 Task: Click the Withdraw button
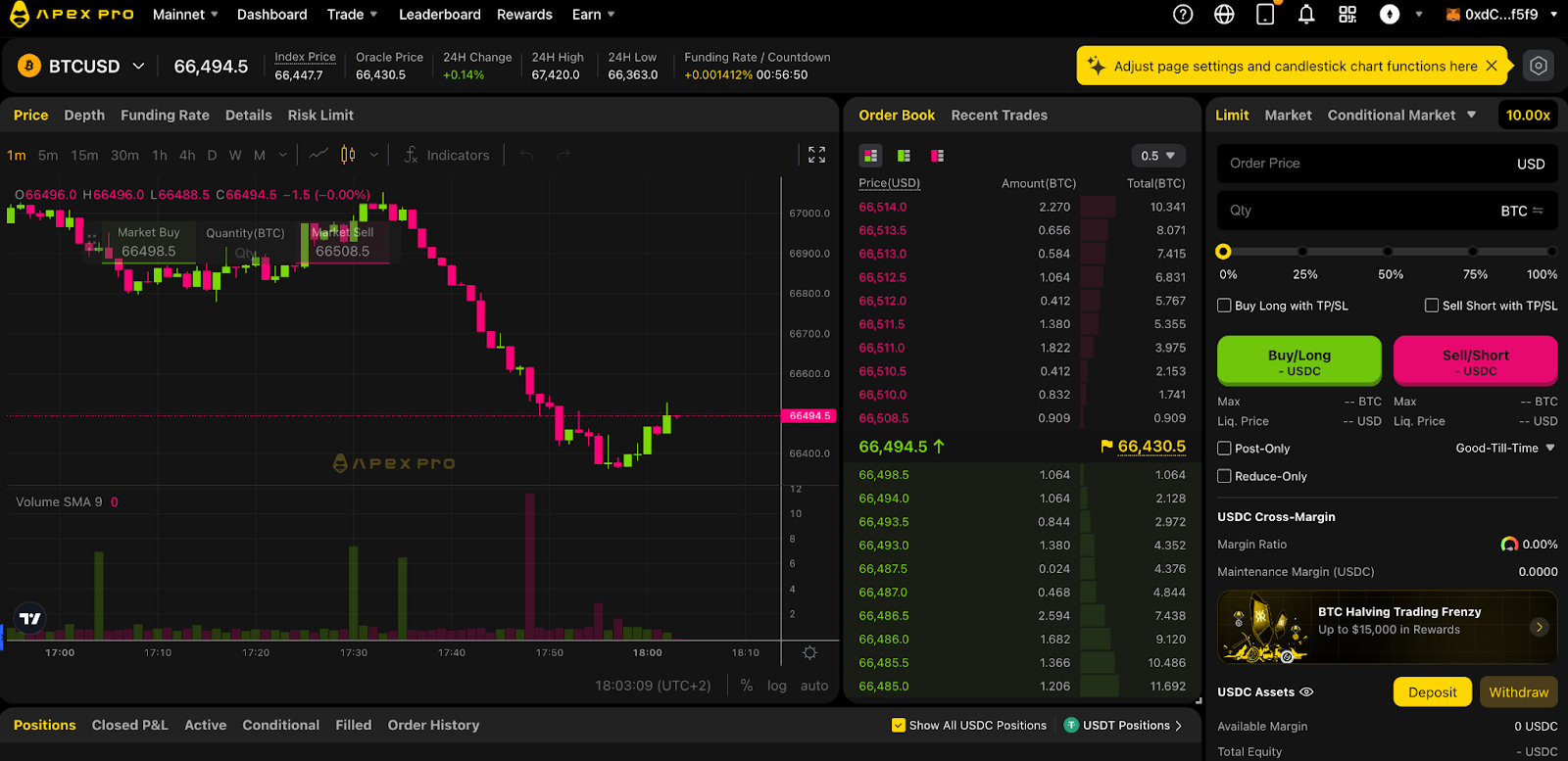pyautogui.click(x=1519, y=692)
